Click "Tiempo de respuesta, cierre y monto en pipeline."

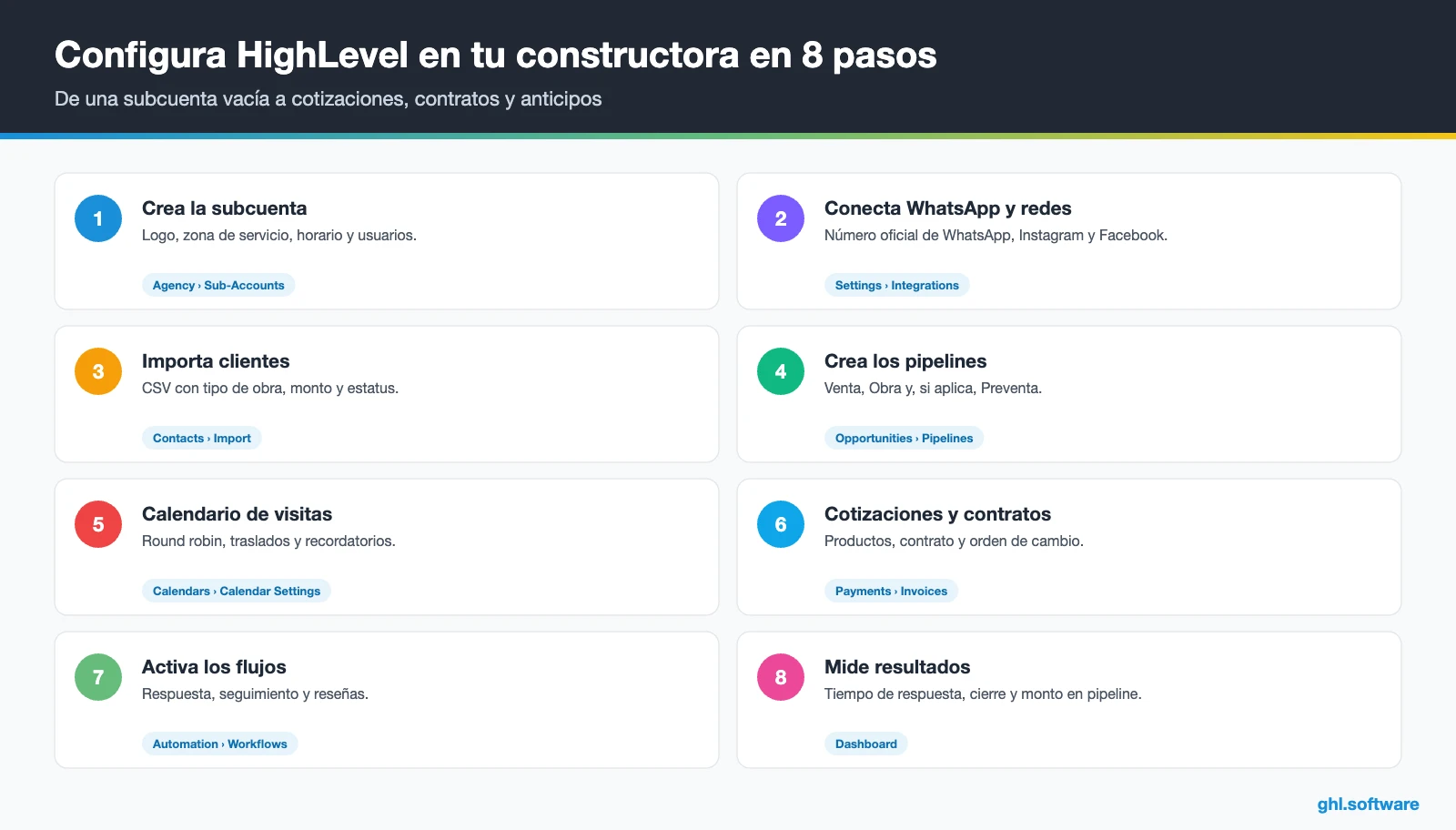pyautogui.click(x=983, y=693)
